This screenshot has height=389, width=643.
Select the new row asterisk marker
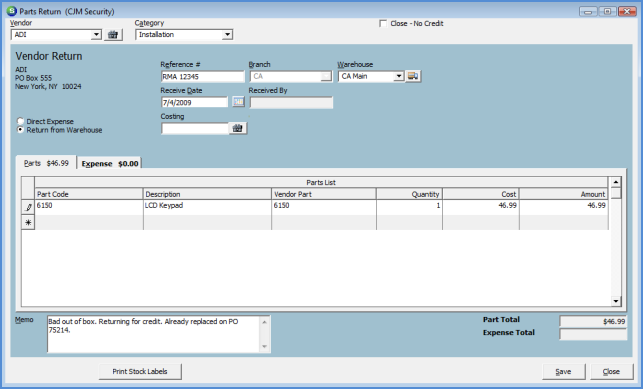(x=28, y=223)
